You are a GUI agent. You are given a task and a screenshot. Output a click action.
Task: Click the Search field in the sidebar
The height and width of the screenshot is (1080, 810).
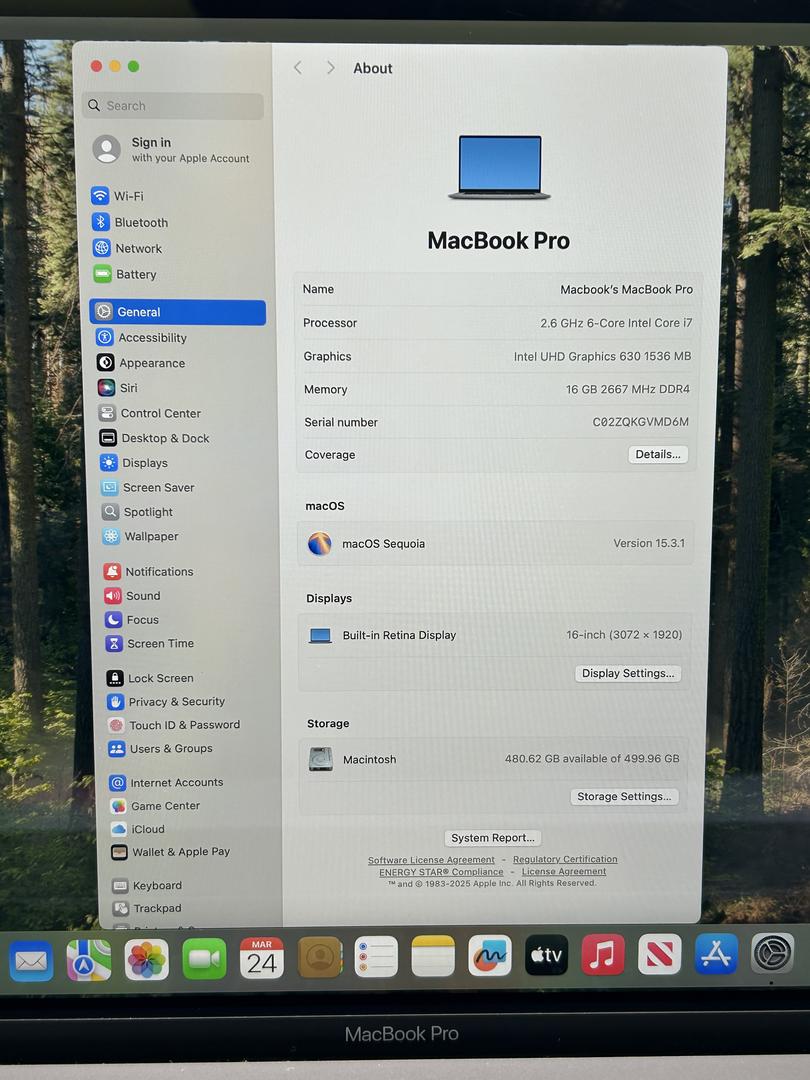(173, 106)
